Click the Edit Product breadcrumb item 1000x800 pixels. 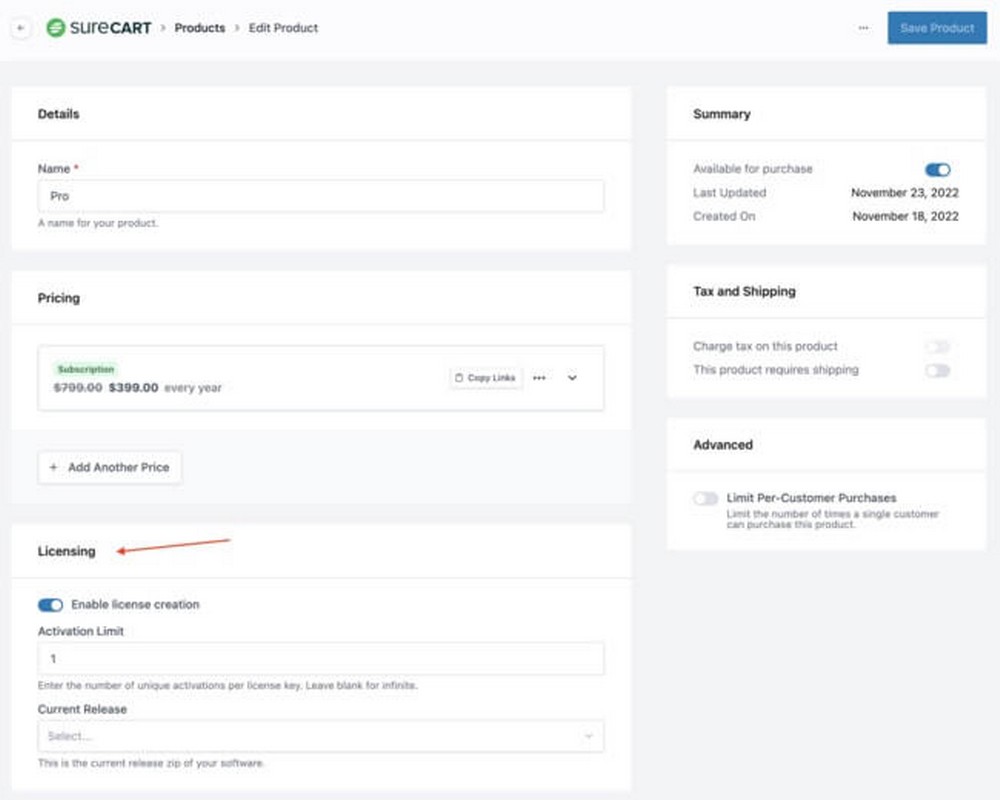click(x=283, y=28)
